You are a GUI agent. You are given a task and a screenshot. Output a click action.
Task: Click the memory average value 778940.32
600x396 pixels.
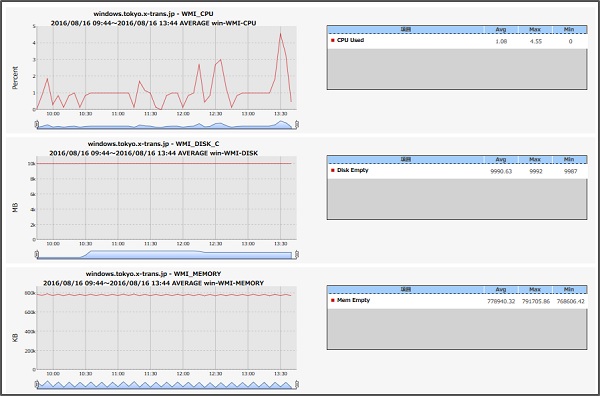click(x=501, y=302)
